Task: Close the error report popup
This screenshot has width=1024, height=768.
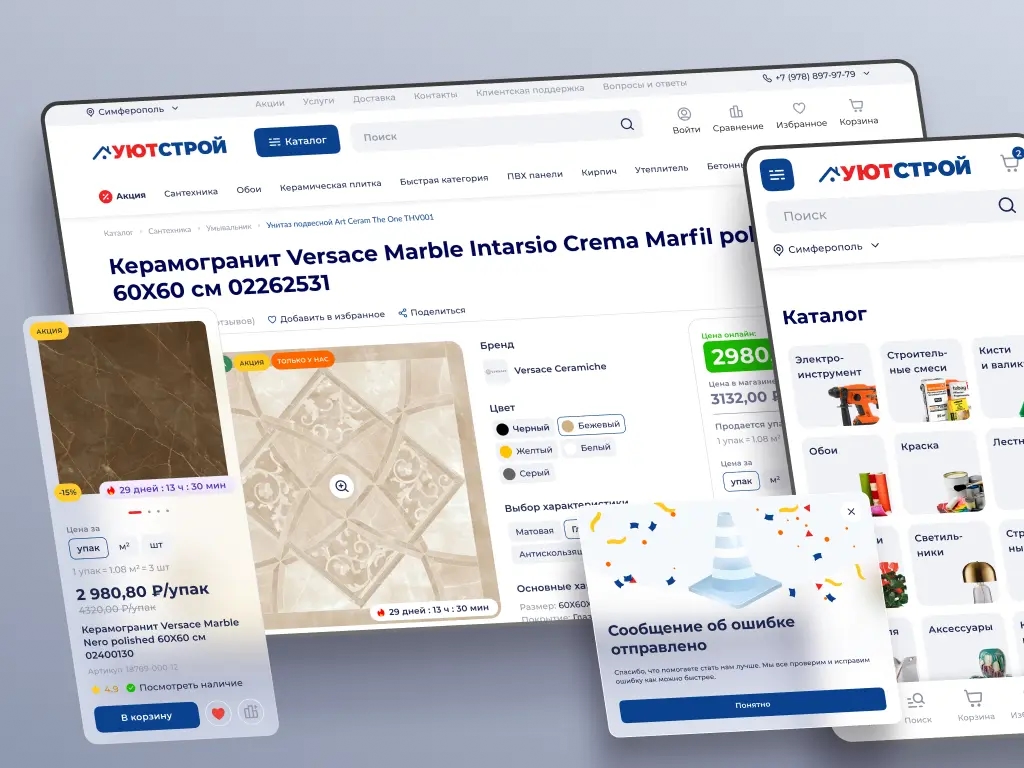Action: [851, 511]
